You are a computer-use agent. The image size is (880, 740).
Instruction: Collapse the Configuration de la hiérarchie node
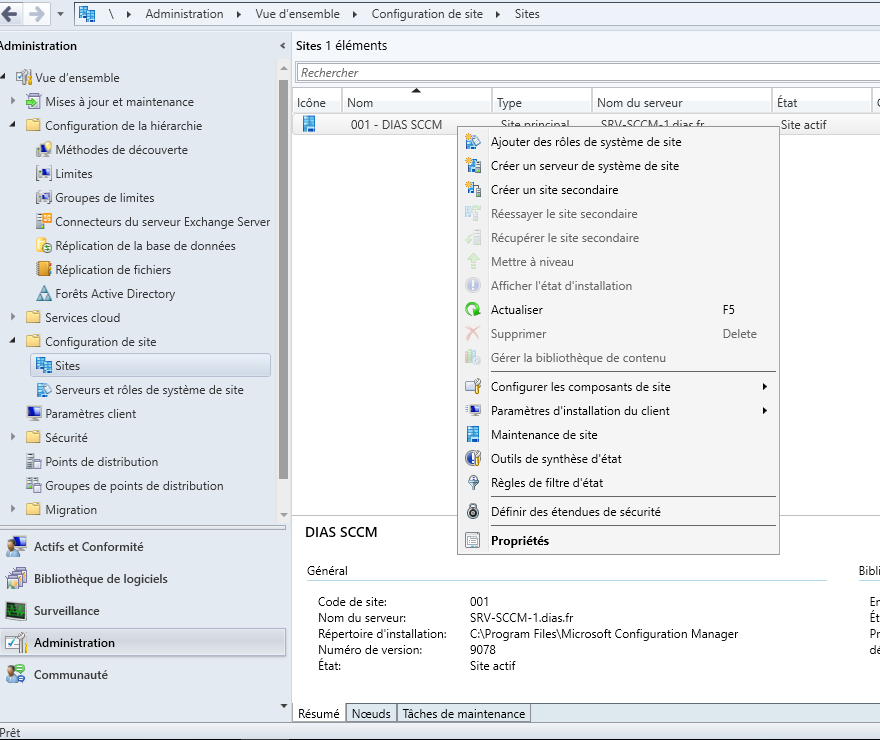tap(13, 126)
